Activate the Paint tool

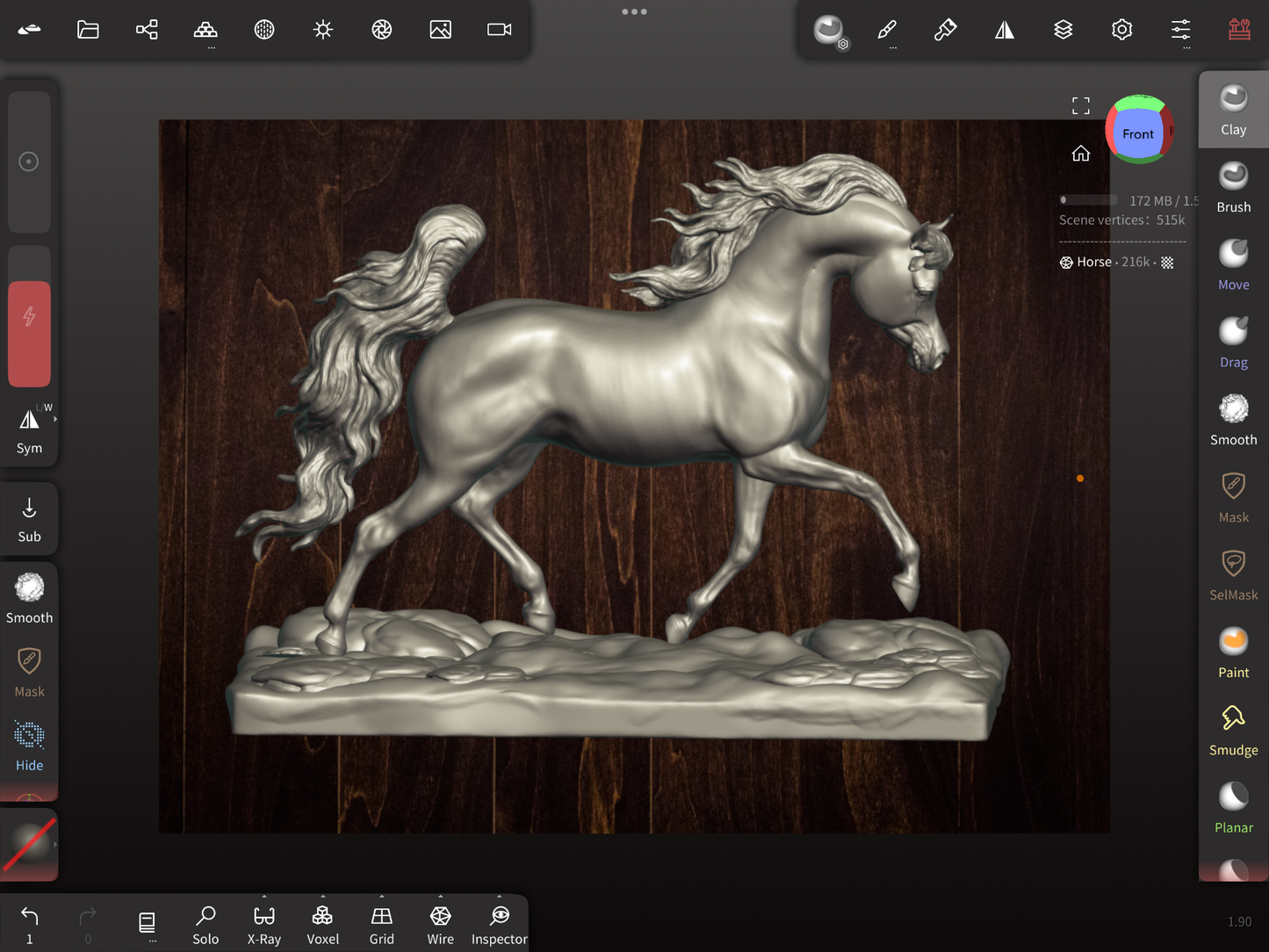coord(1233,653)
